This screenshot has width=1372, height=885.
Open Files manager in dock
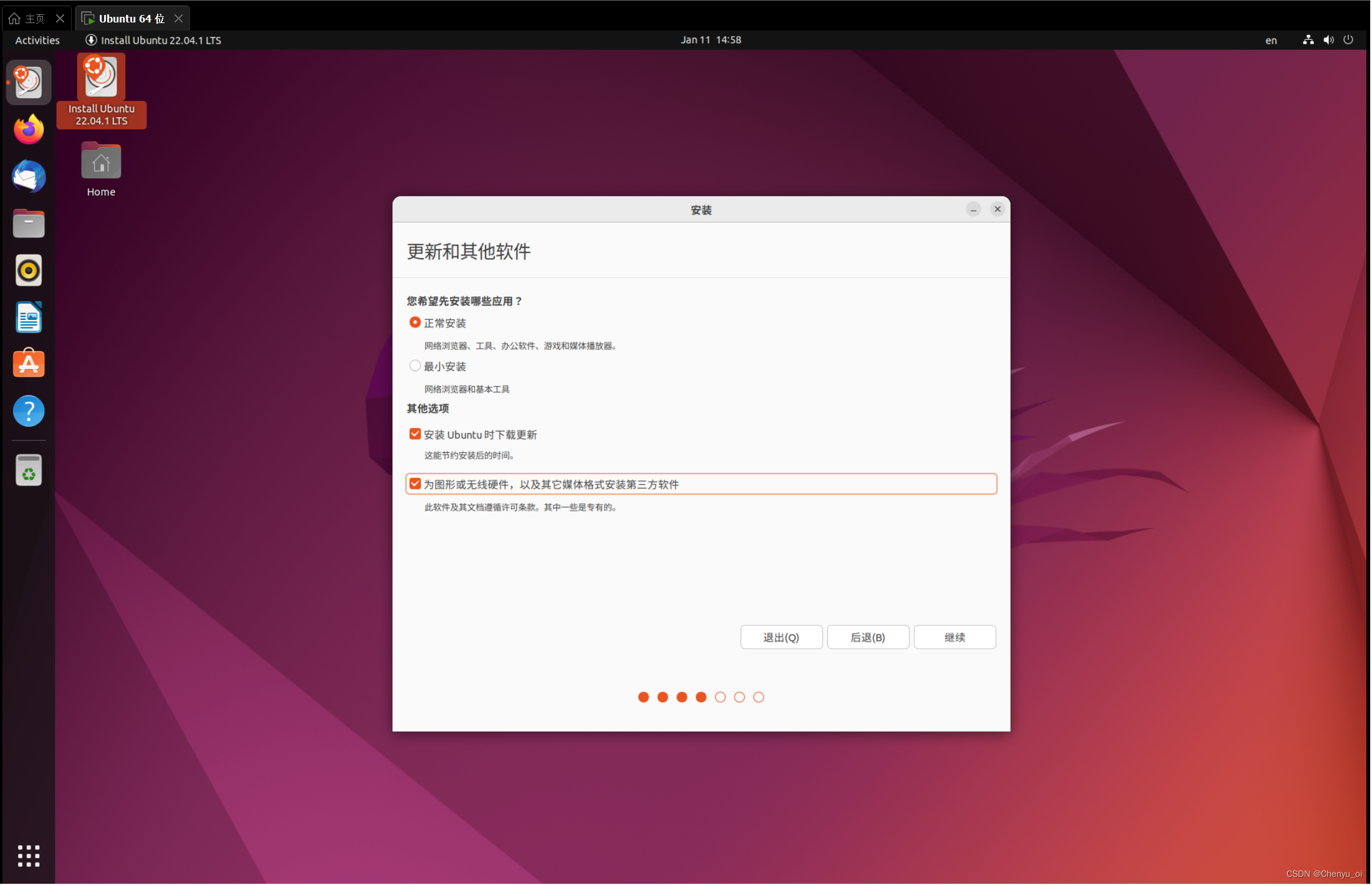pyautogui.click(x=29, y=224)
